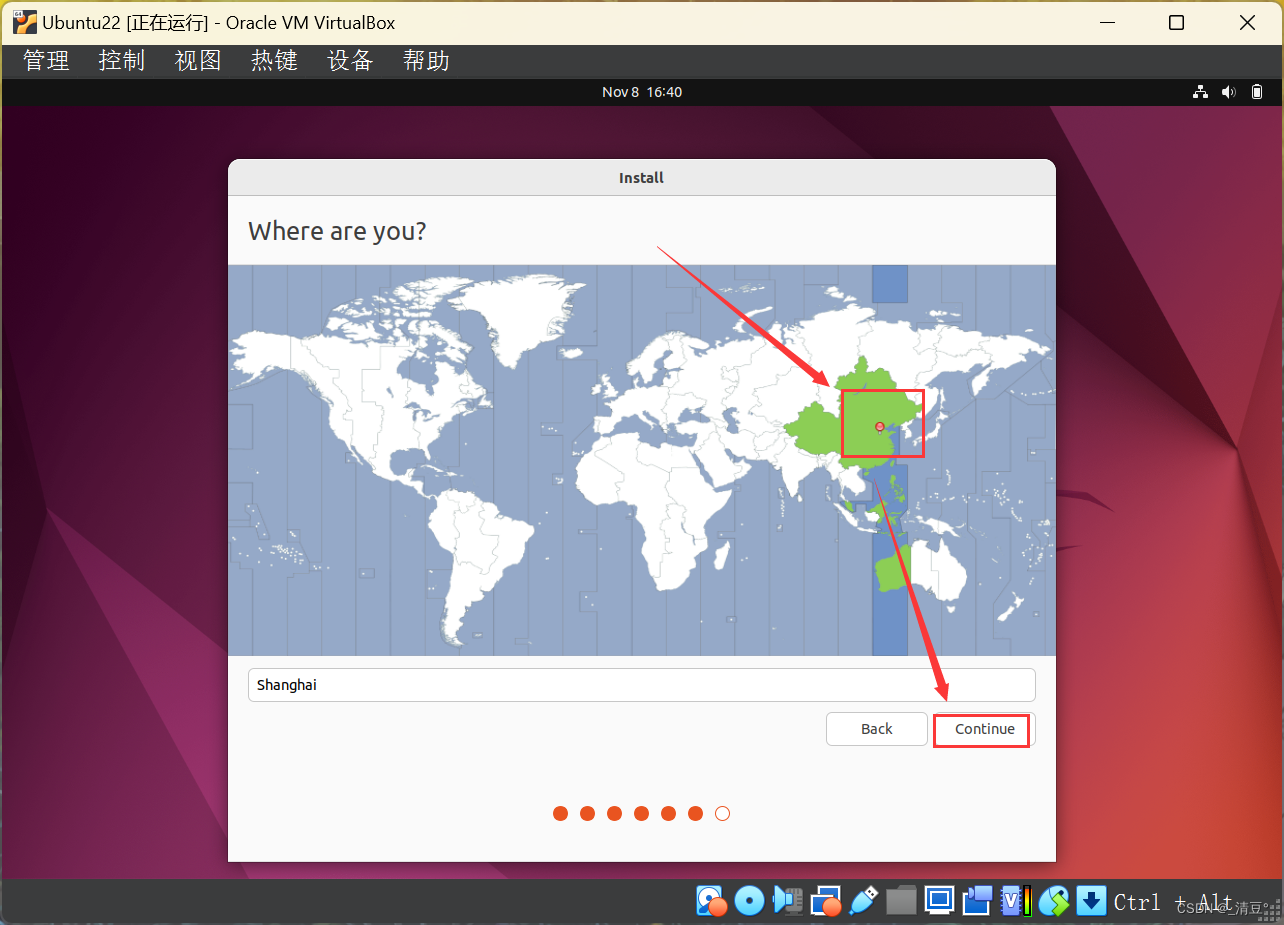This screenshot has height=925, width=1284.
Task: Click the CPU virtualization V status icon
Action: 1016,901
